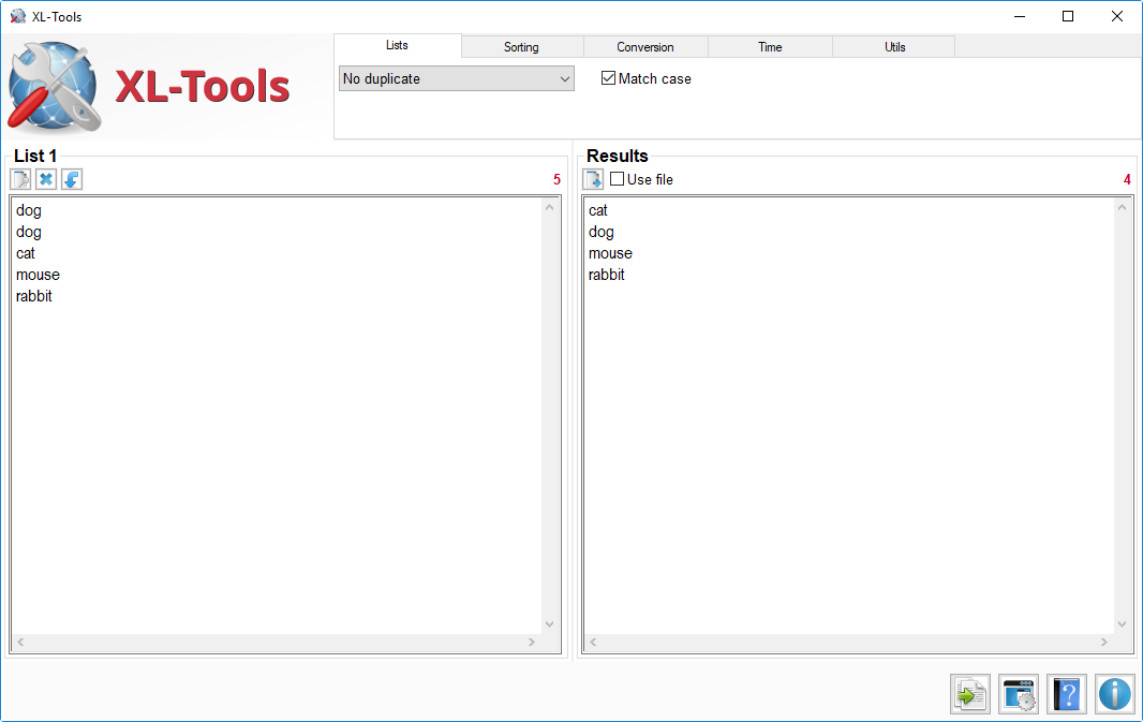Enable the Use file checkbox
Image resolution: width=1143 pixels, height=722 pixels.
[617, 179]
